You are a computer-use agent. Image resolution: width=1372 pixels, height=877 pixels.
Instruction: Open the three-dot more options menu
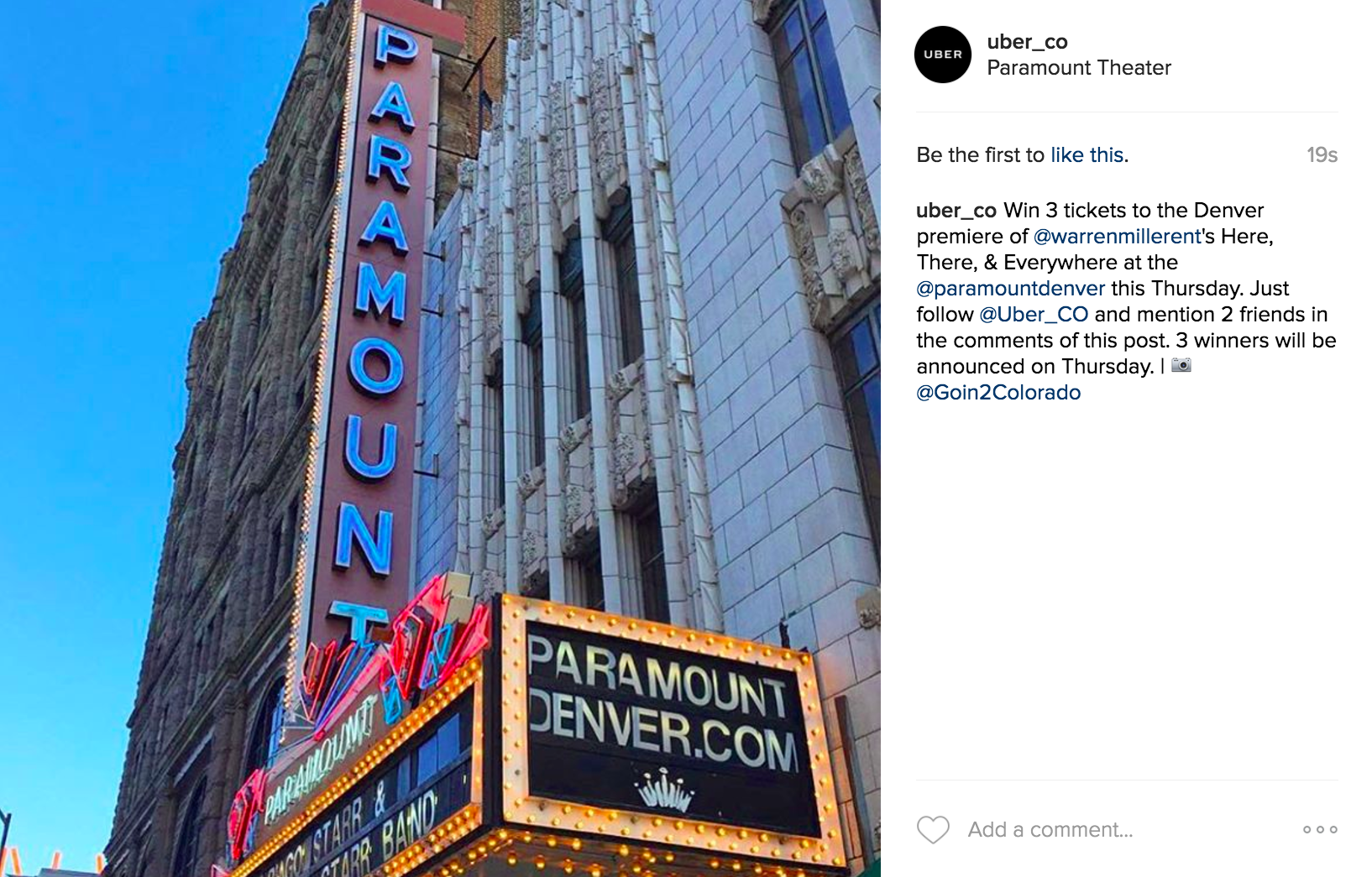1320,829
